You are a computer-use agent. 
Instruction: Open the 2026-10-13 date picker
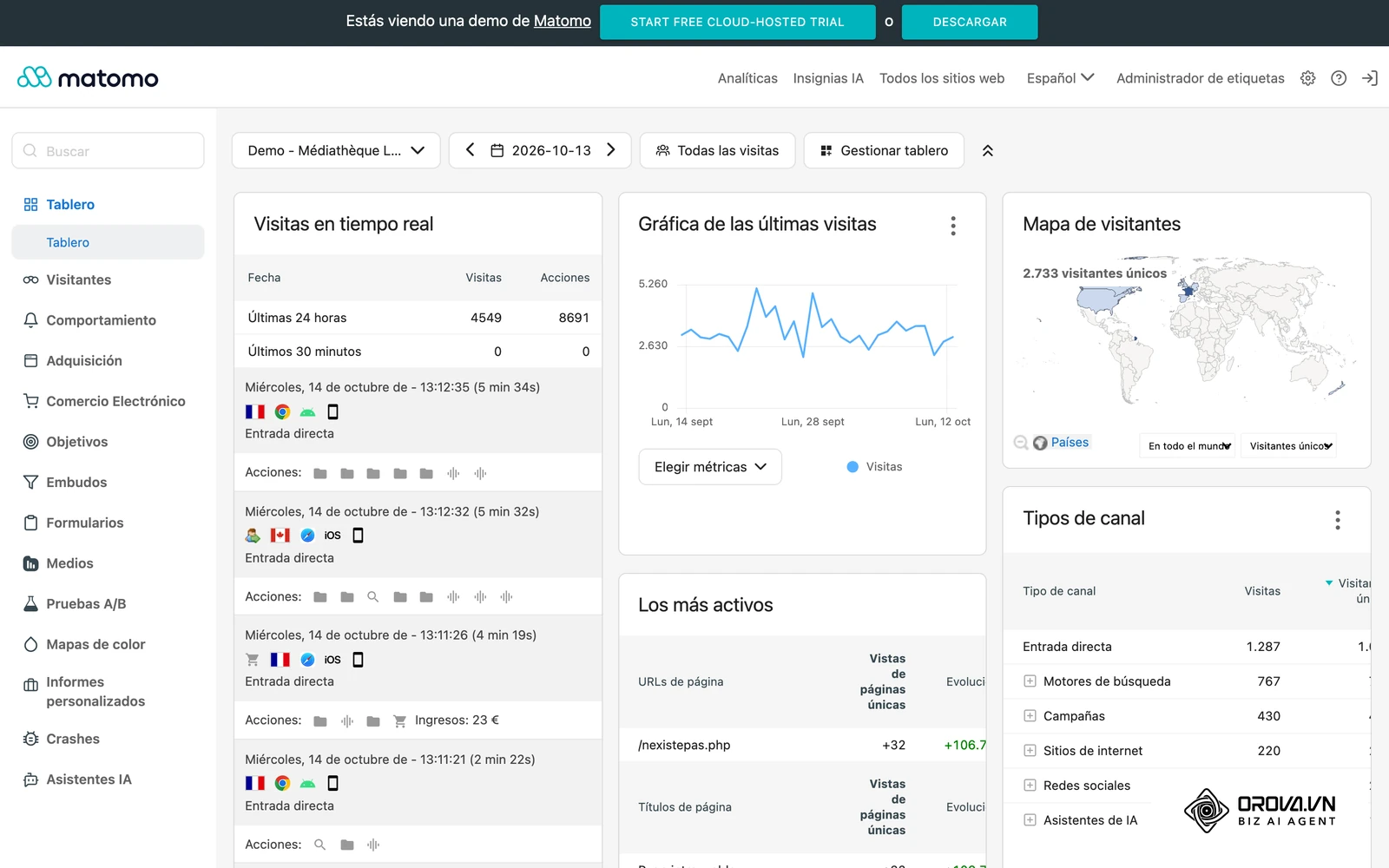click(541, 150)
